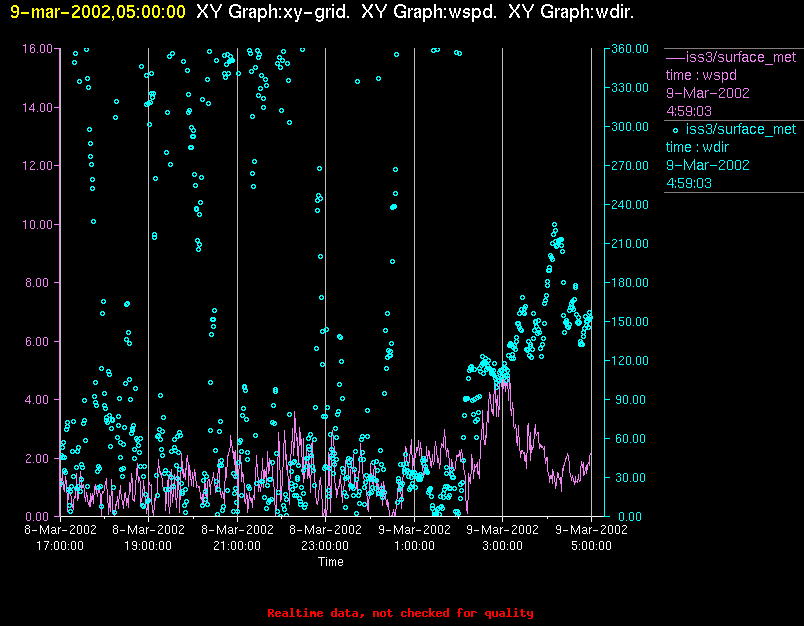Click the pink 16.00 left axis label
This screenshot has width=804, height=626.
pyautogui.click(x=37, y=49)
